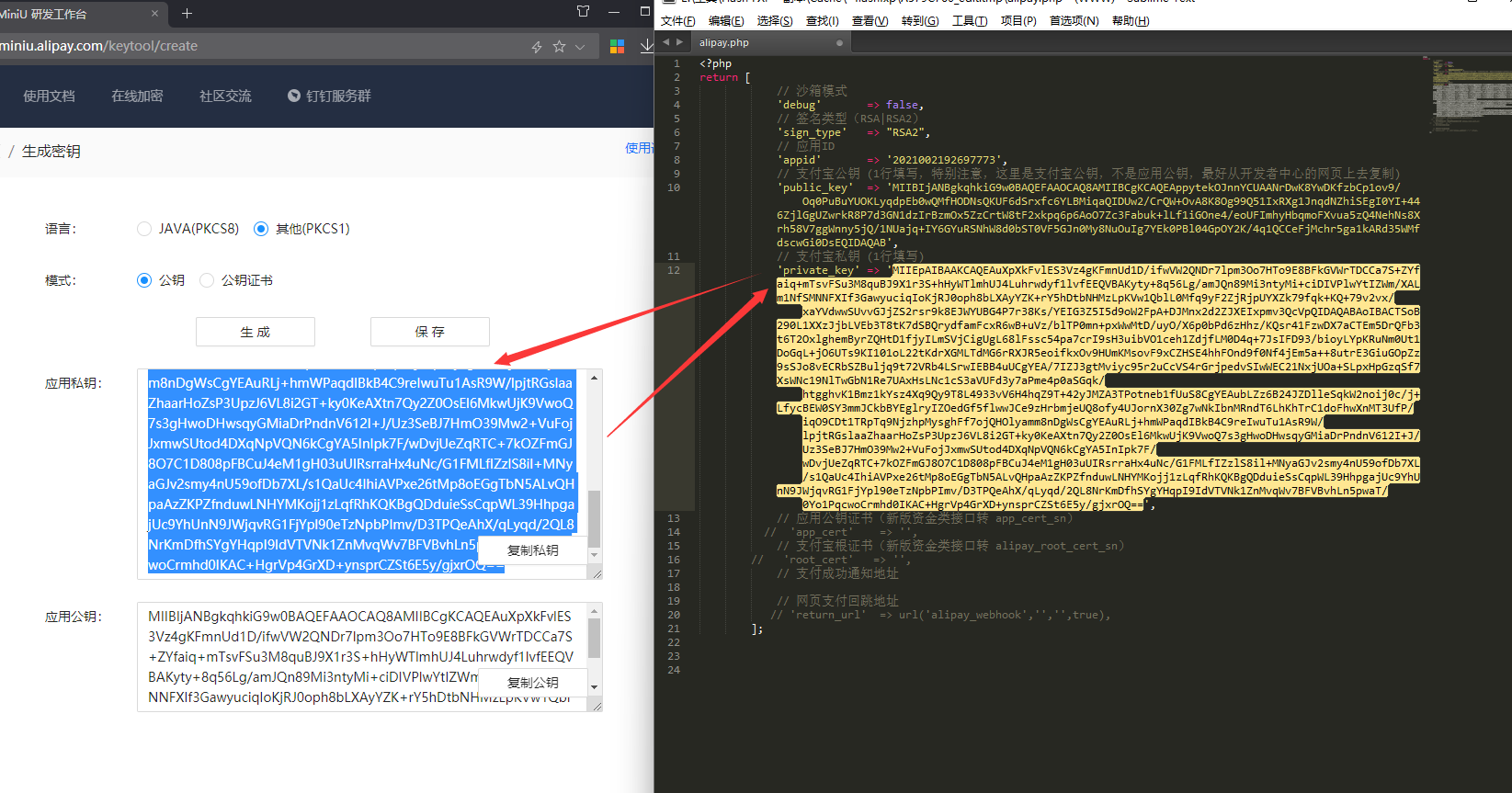
Task: Open 首选项(N) menu in Sublime Text
Action: [x=1074, y=21]
